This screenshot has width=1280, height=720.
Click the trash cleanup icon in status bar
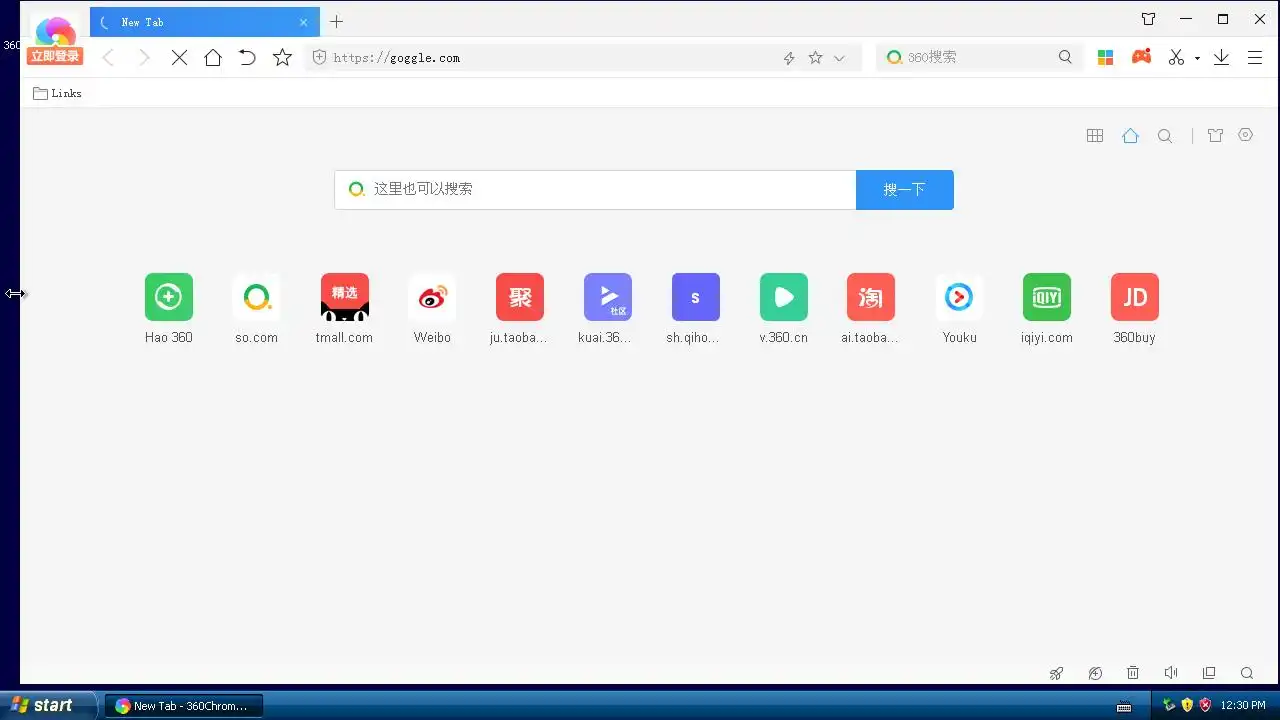click(x=1133, y=673)
